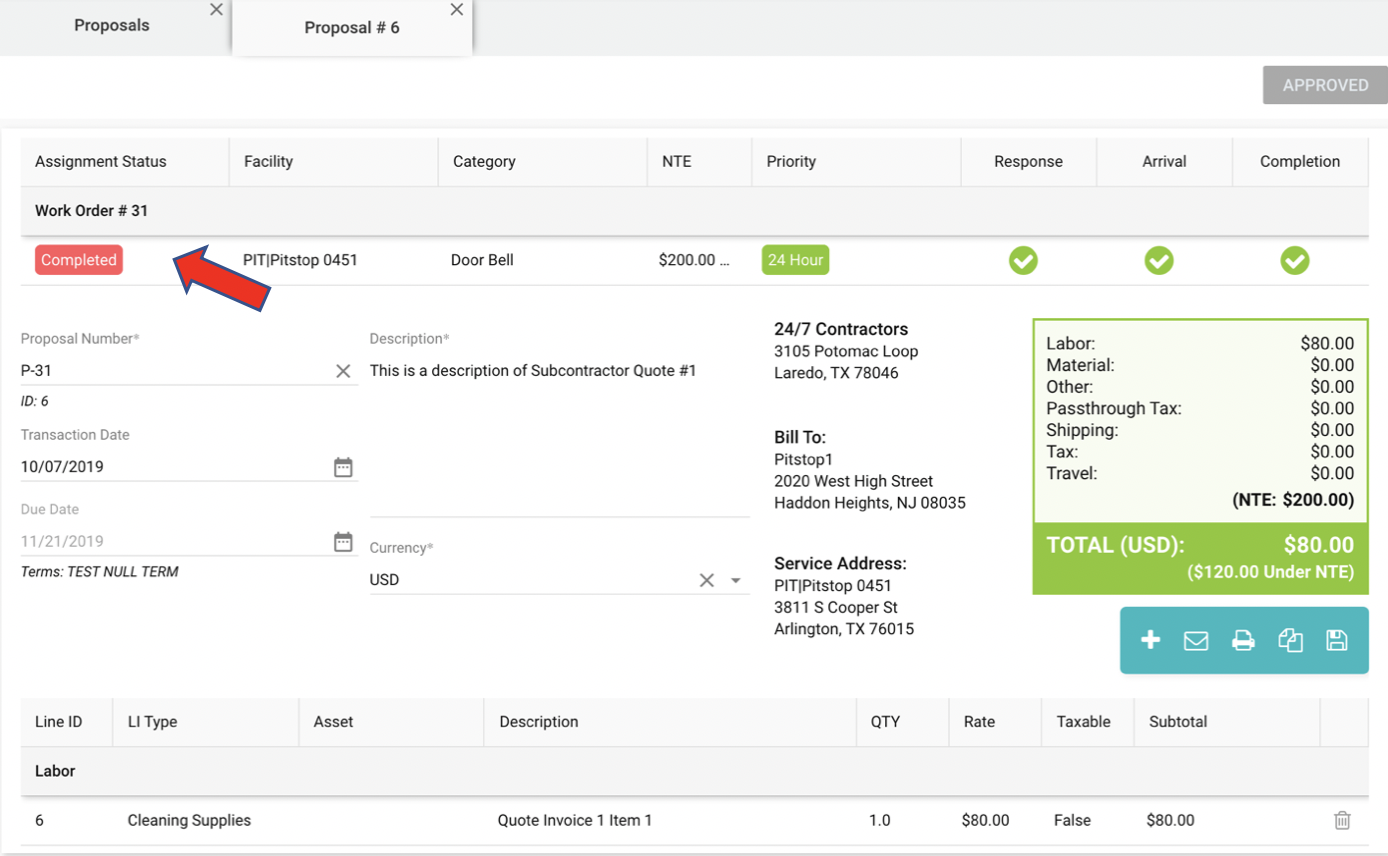Click the Response green checkmark
Viewport: 1388px width, 856px height.
1023,261
